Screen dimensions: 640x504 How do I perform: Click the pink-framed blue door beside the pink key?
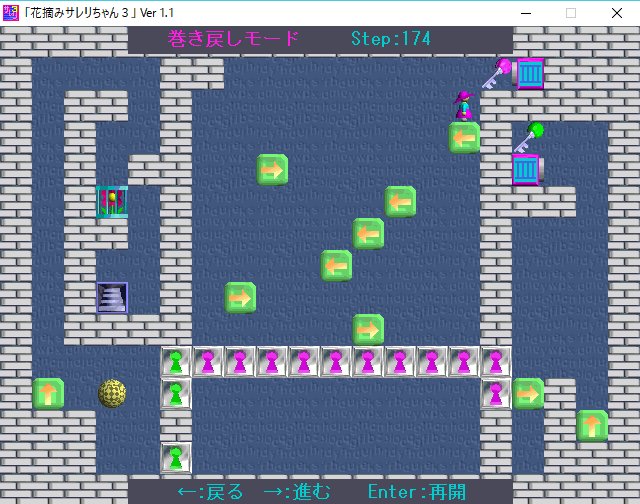pyautogui.click(x=529, y=73)
